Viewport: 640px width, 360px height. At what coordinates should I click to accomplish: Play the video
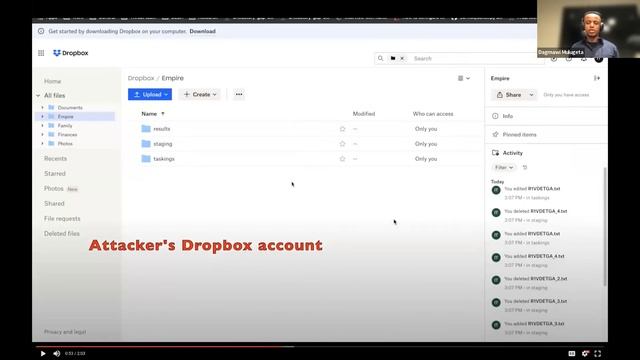(x=43, y=353)
